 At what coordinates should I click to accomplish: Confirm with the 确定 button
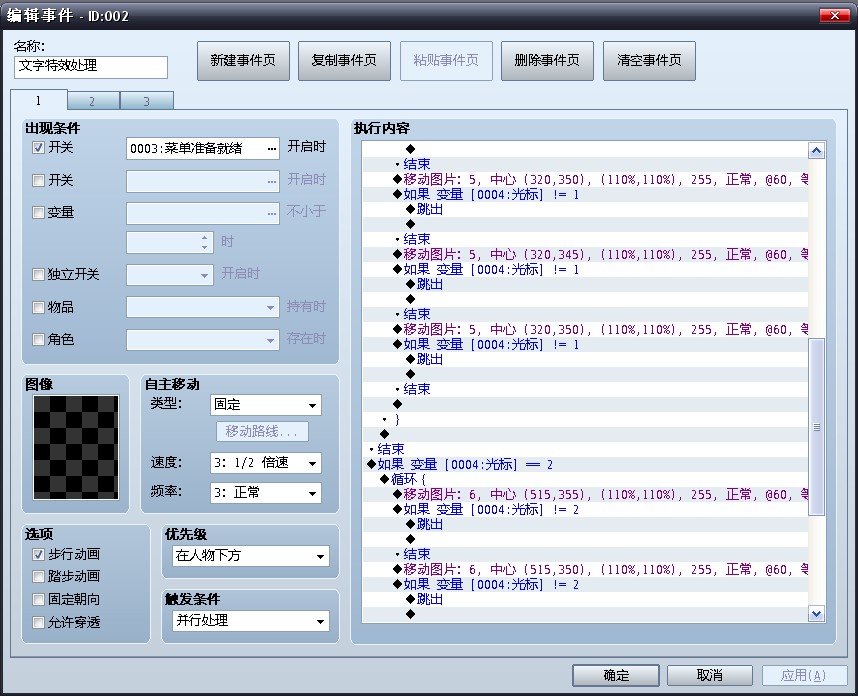click(x=616, y=676)
